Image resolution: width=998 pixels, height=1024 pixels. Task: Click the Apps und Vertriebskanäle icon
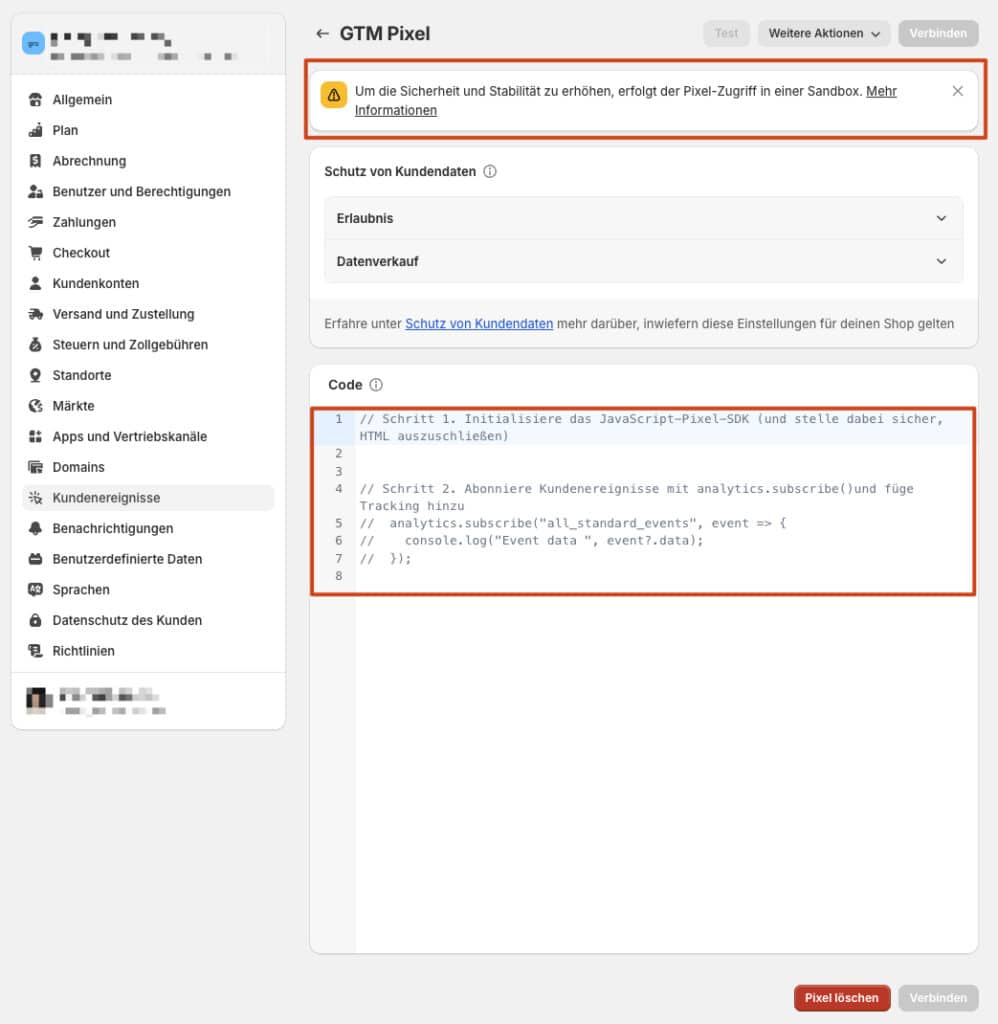pos(35,437)
